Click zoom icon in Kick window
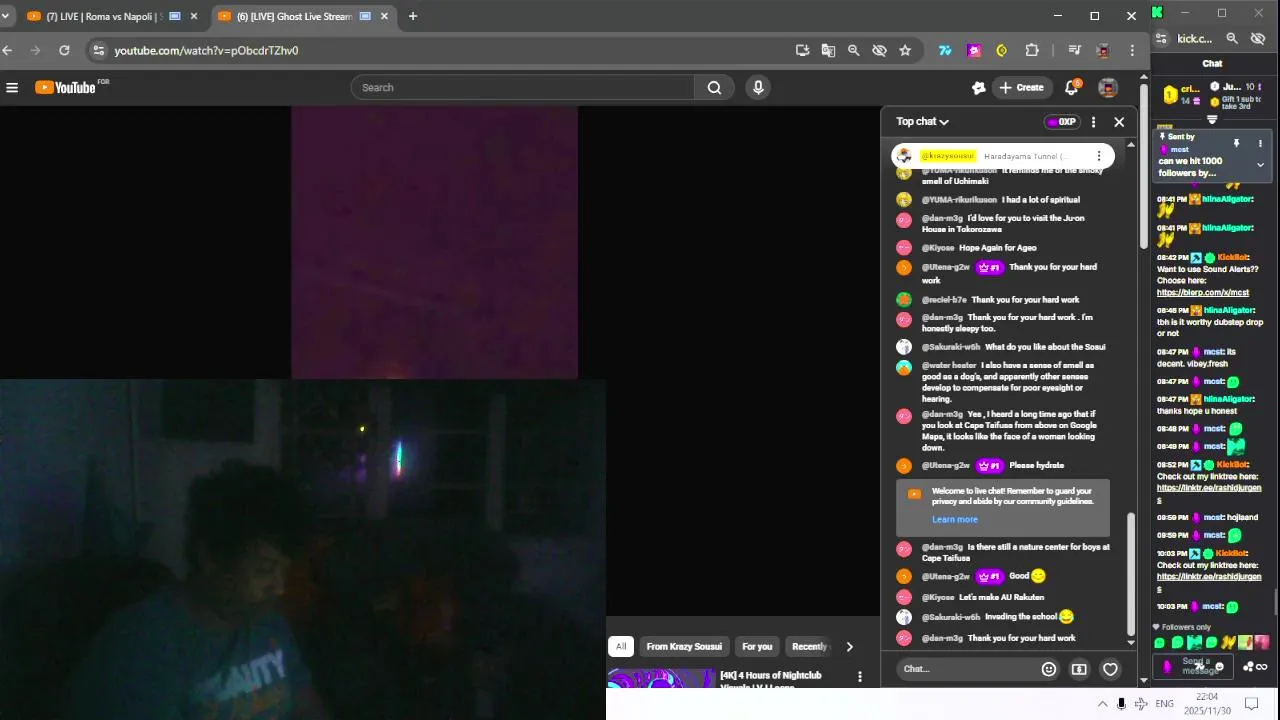 point(1232,39)
